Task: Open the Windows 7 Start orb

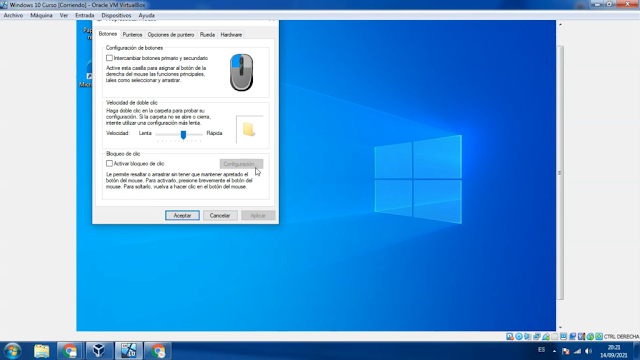Action: pyautogui.click(x=12, y=351)
